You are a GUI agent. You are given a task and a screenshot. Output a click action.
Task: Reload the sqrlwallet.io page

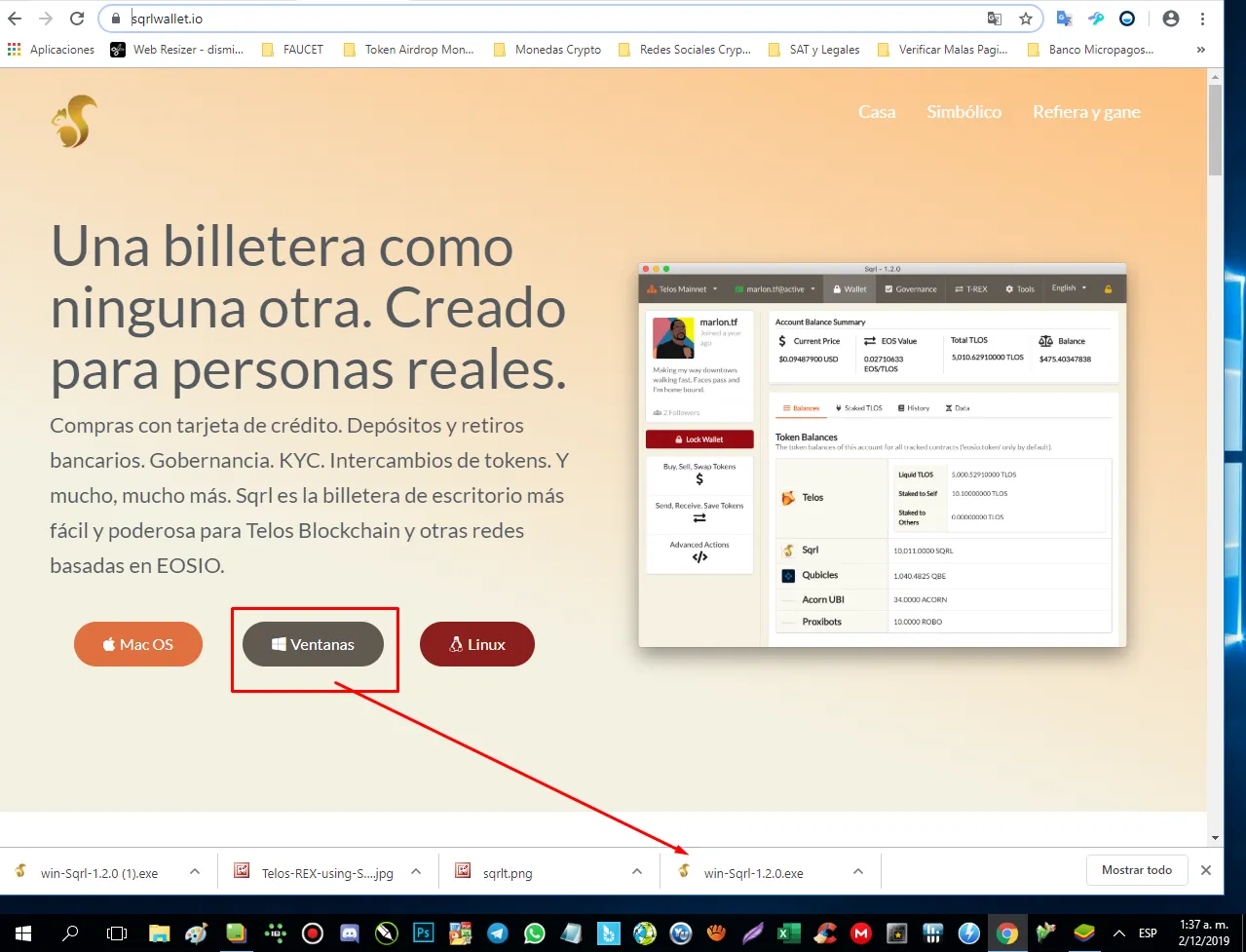[x=77, y=19]
